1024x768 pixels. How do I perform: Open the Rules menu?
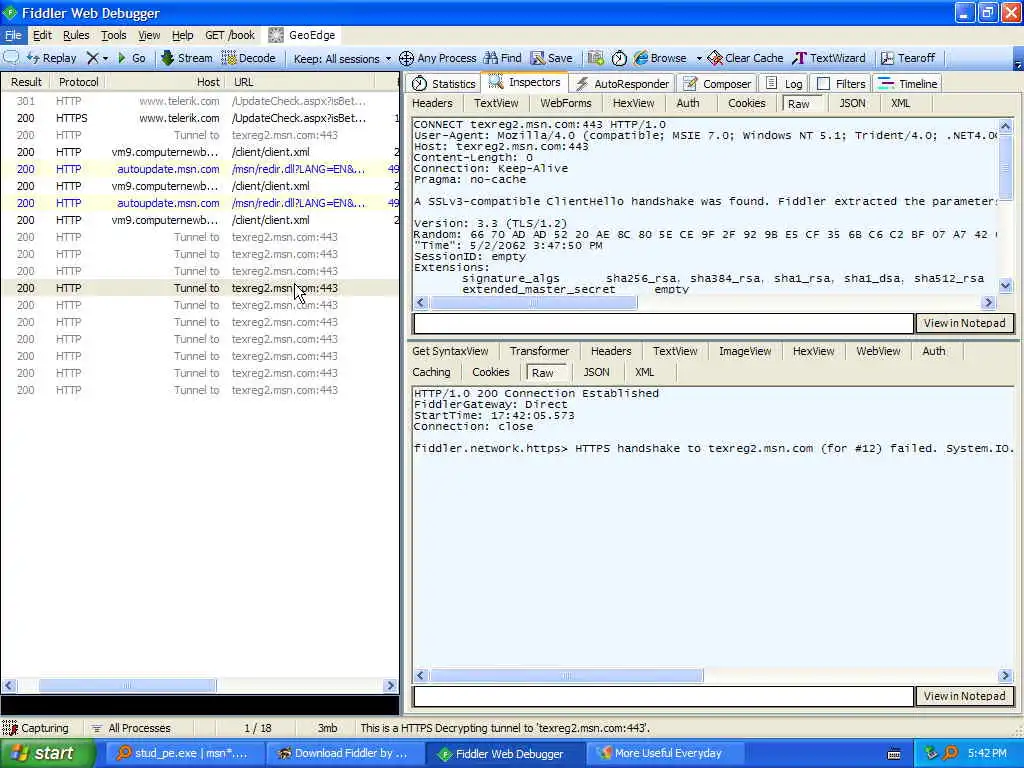click(76, 35)
